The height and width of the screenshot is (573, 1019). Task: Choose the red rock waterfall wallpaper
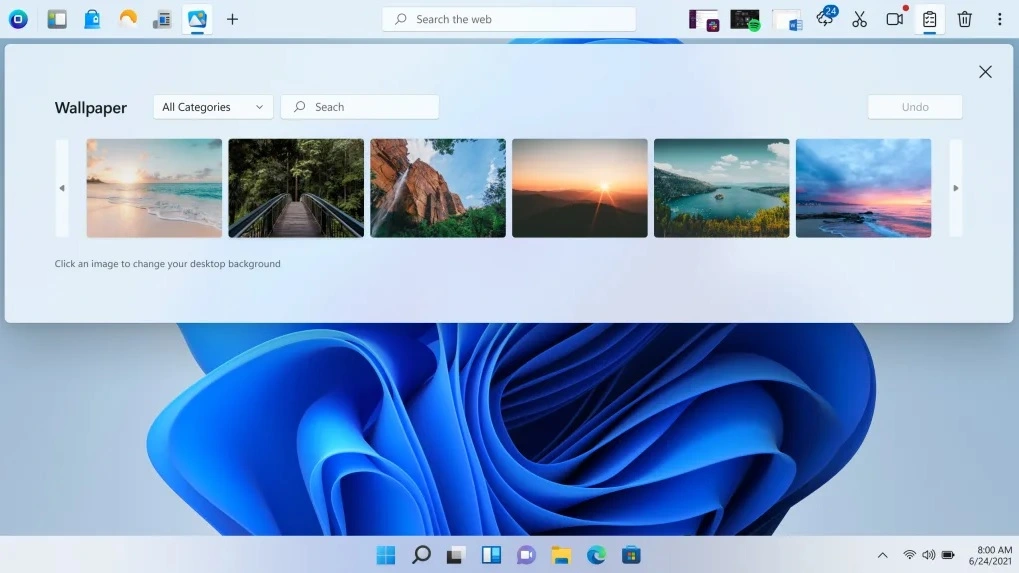(438, 188)
